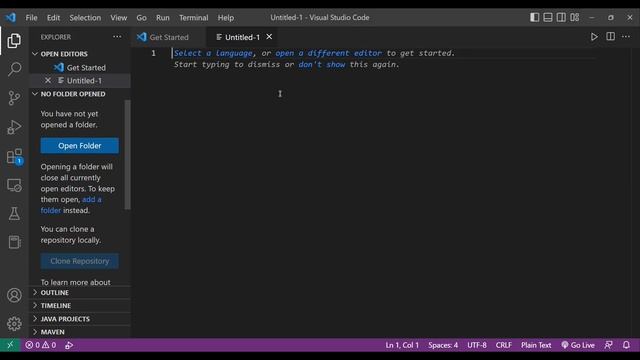640x360 pixels.
Task: Open the File menu
Action: [31, 18]
